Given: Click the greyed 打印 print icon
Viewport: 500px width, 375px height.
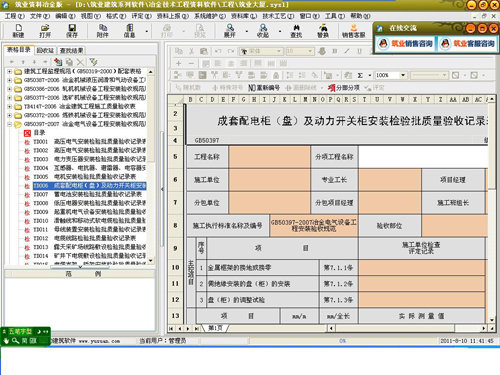Looking at the screenshot, I should [x=167, y=31].
